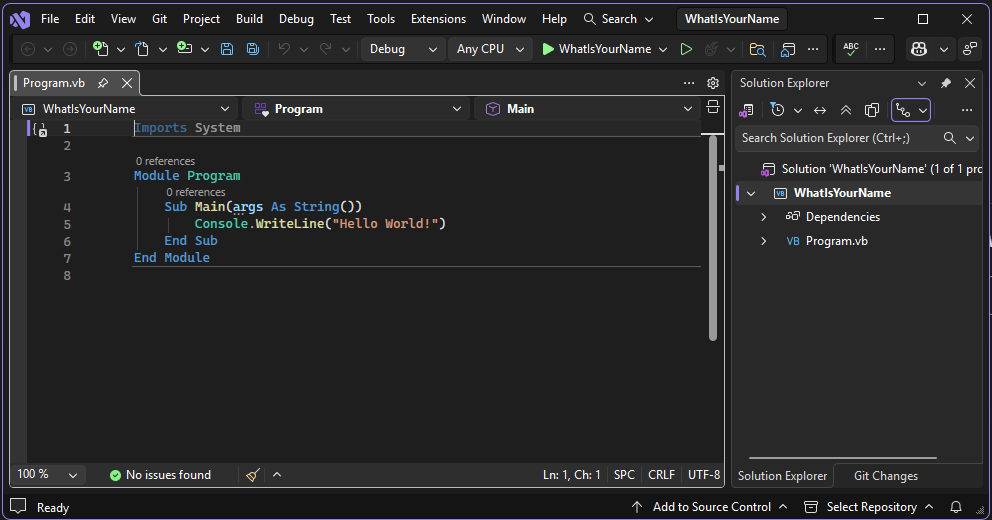The width and height of the screenshot is (992, 520).
Task: Click Start Without Debugging outline play icon
Action: [686, 49]
